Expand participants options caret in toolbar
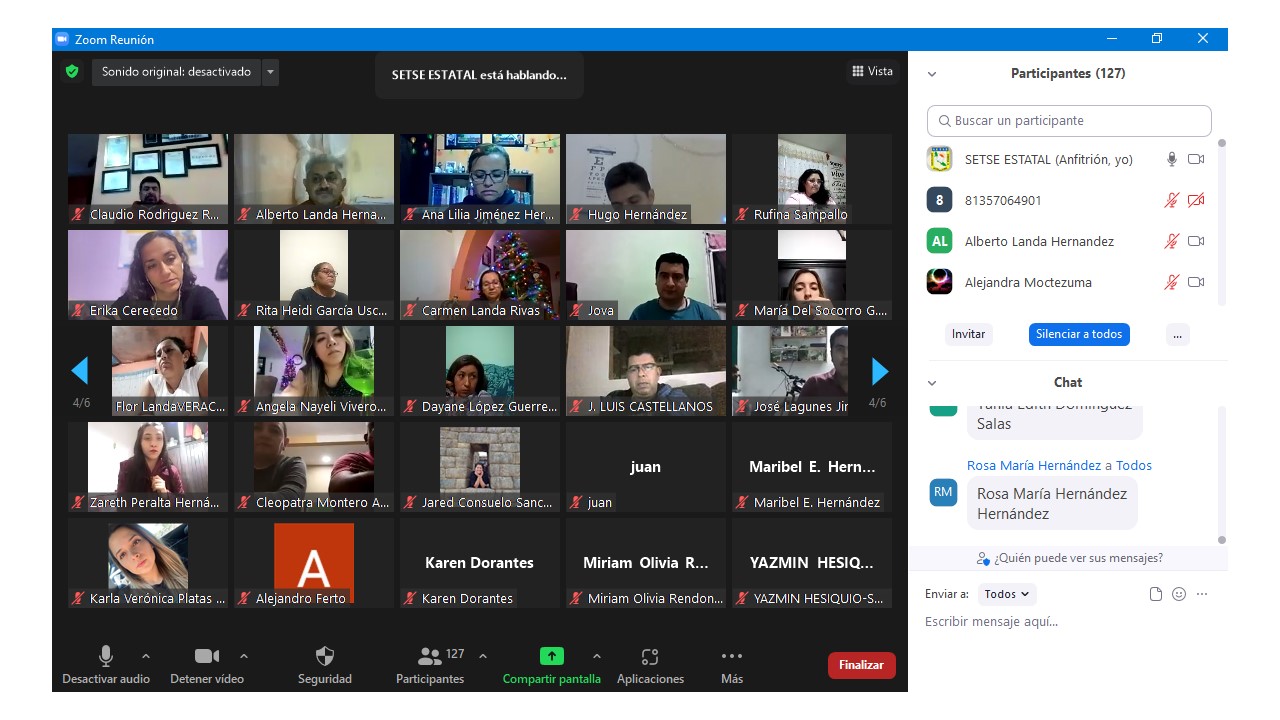Image resolution: width=1280 pixels, height=720 pixels. pos(483,656)
